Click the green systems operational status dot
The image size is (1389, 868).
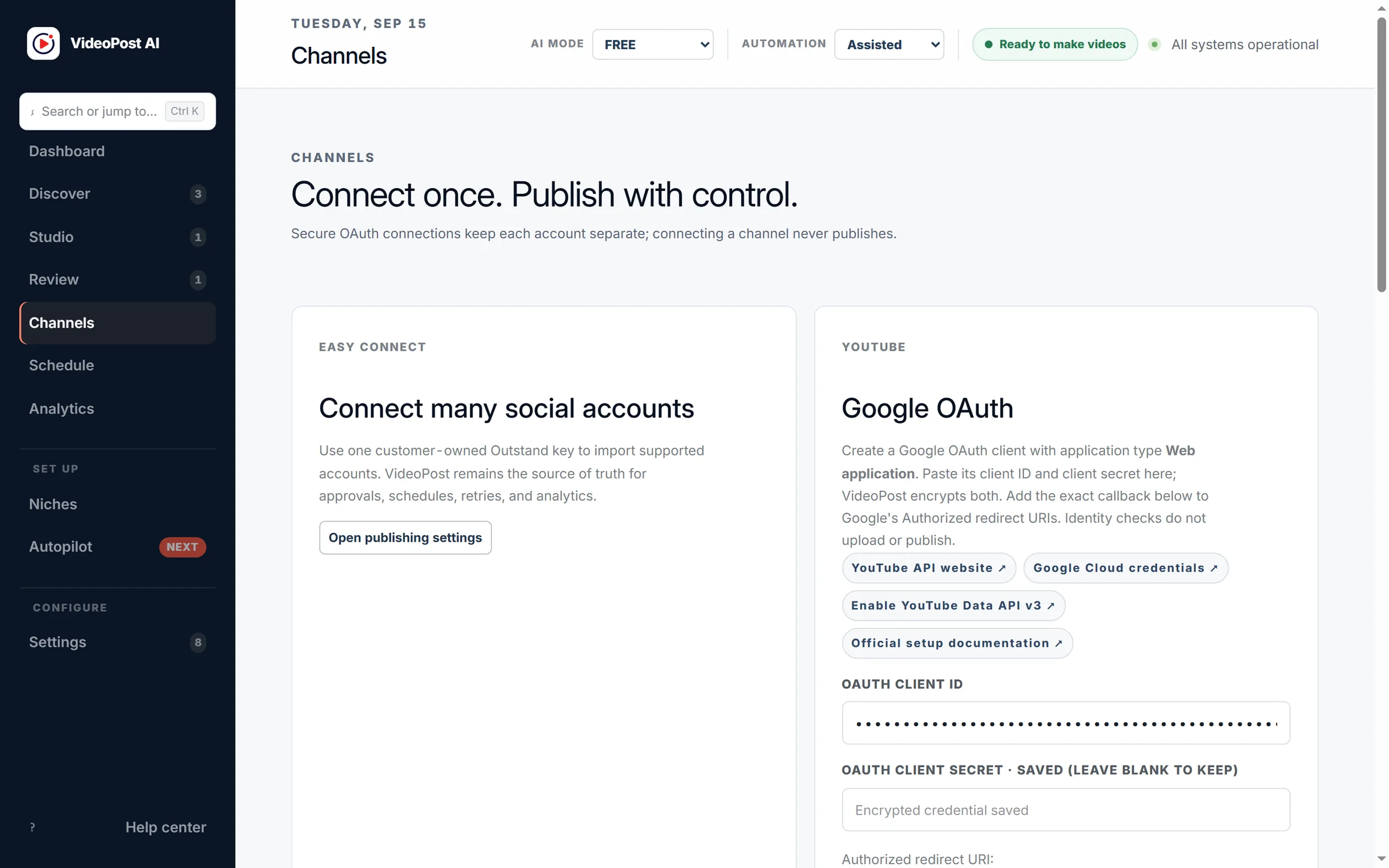pos(1155,45)
